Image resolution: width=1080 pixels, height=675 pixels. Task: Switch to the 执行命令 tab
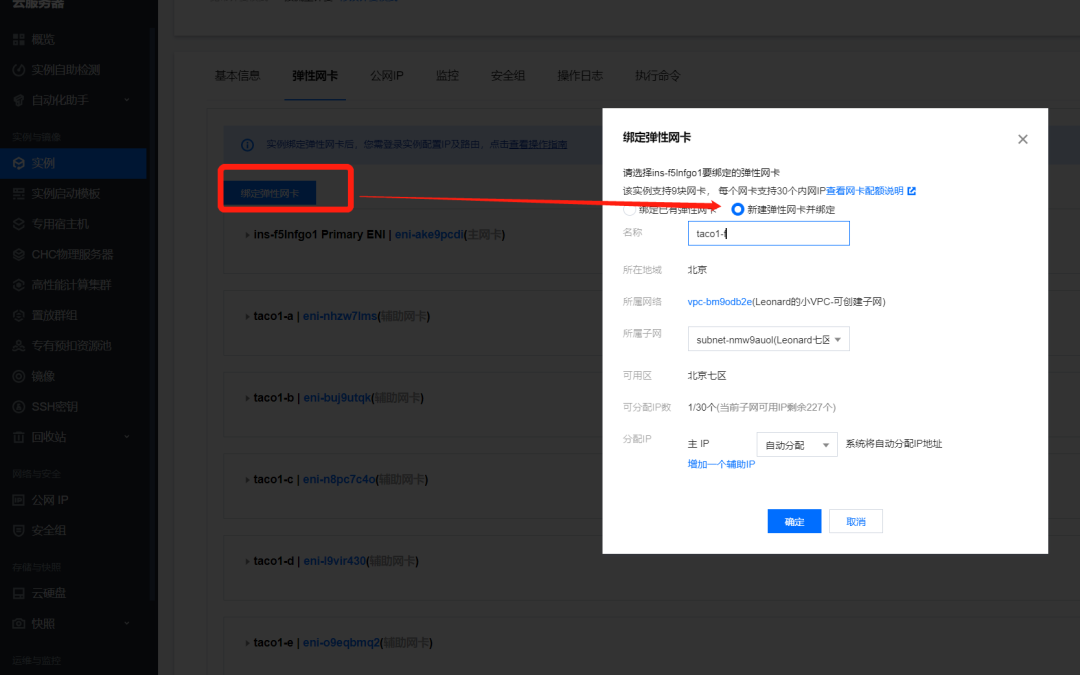pos(658,76)
